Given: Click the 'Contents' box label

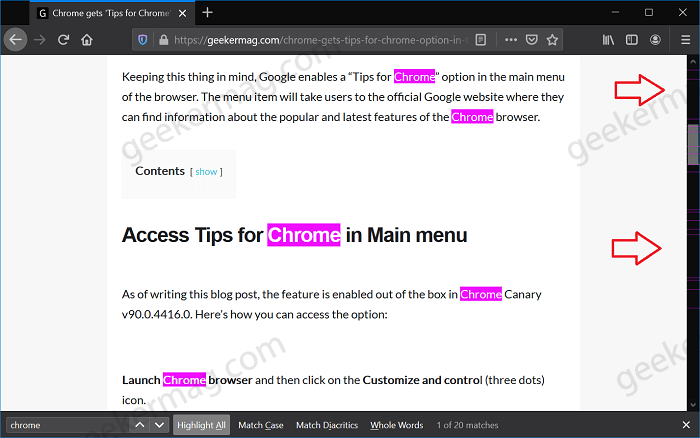Looking at the screenshot, I should tap(160, 171).
